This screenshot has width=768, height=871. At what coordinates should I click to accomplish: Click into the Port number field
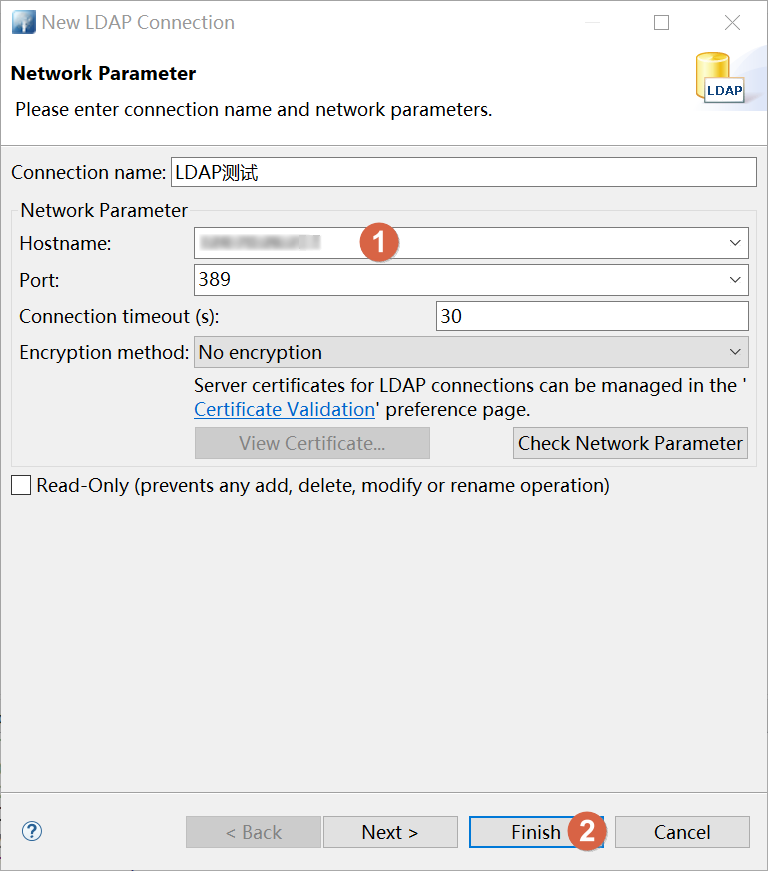coord(458,279)
